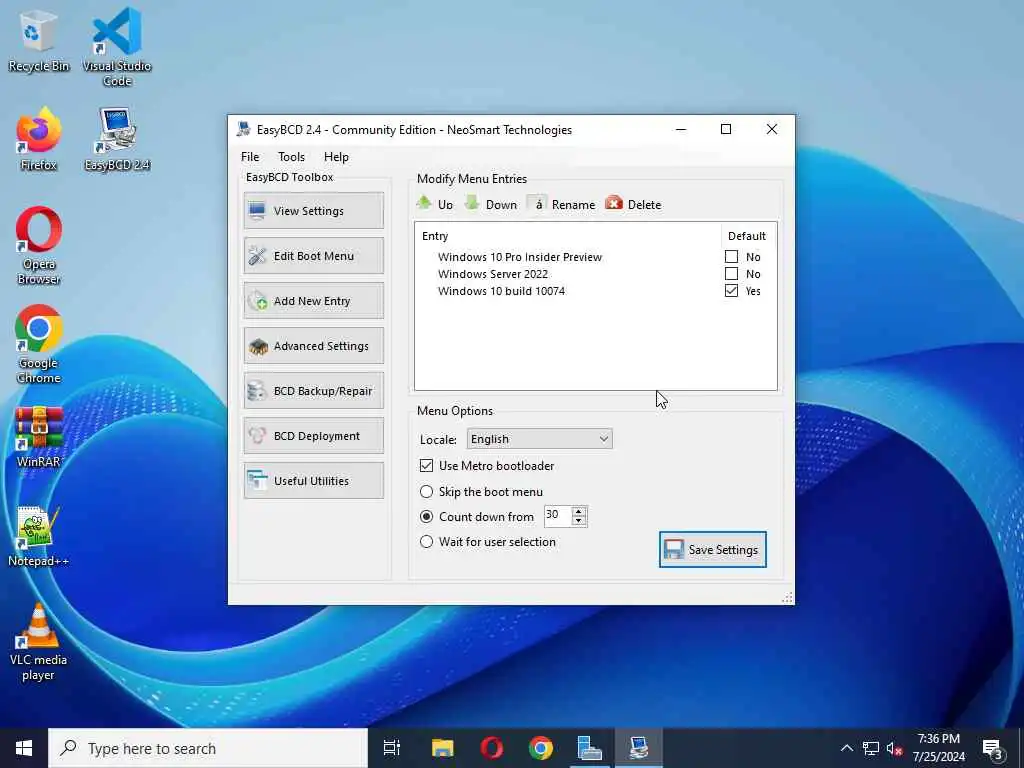Open Google Chrome desktop icon
This screenshot has height=768, width=1024.
pyautogui.click(x=39, y=345)
